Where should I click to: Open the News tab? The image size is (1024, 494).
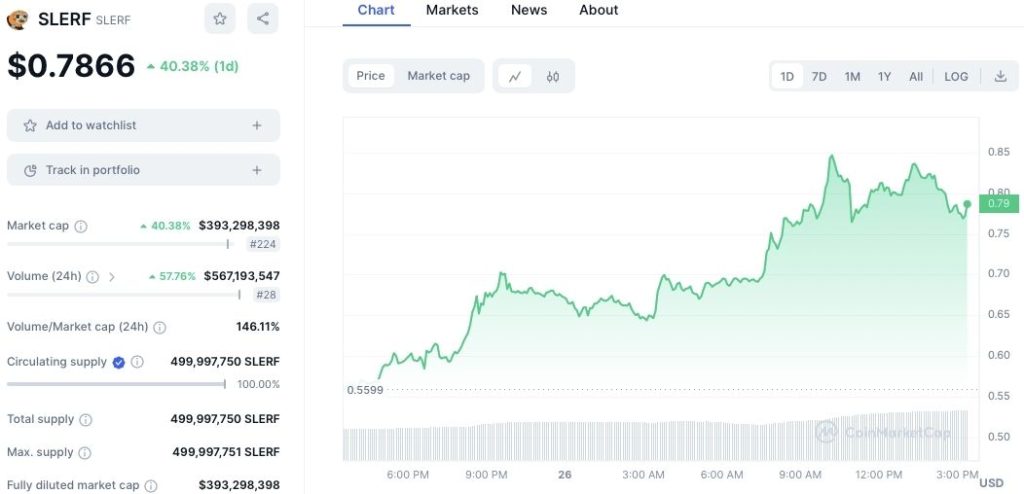pyautogui.click(x=529, y=10)
